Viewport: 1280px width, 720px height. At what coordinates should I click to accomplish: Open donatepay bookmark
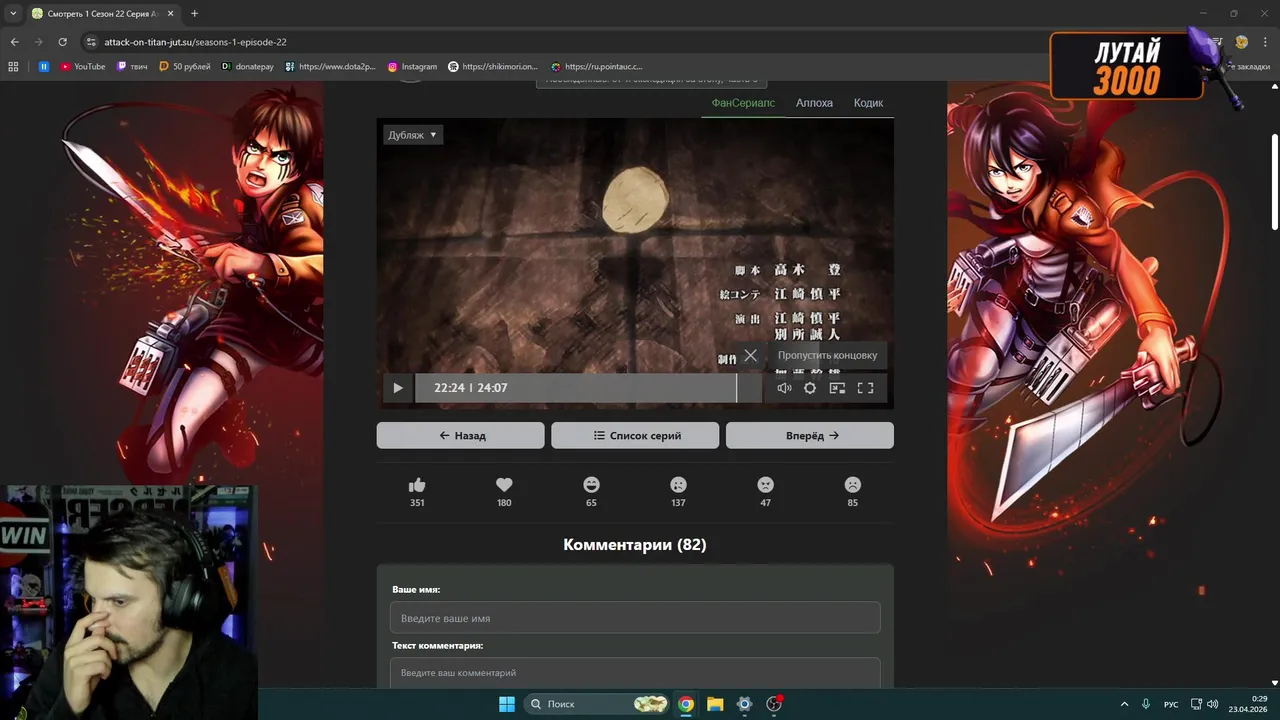click(247, 66)
